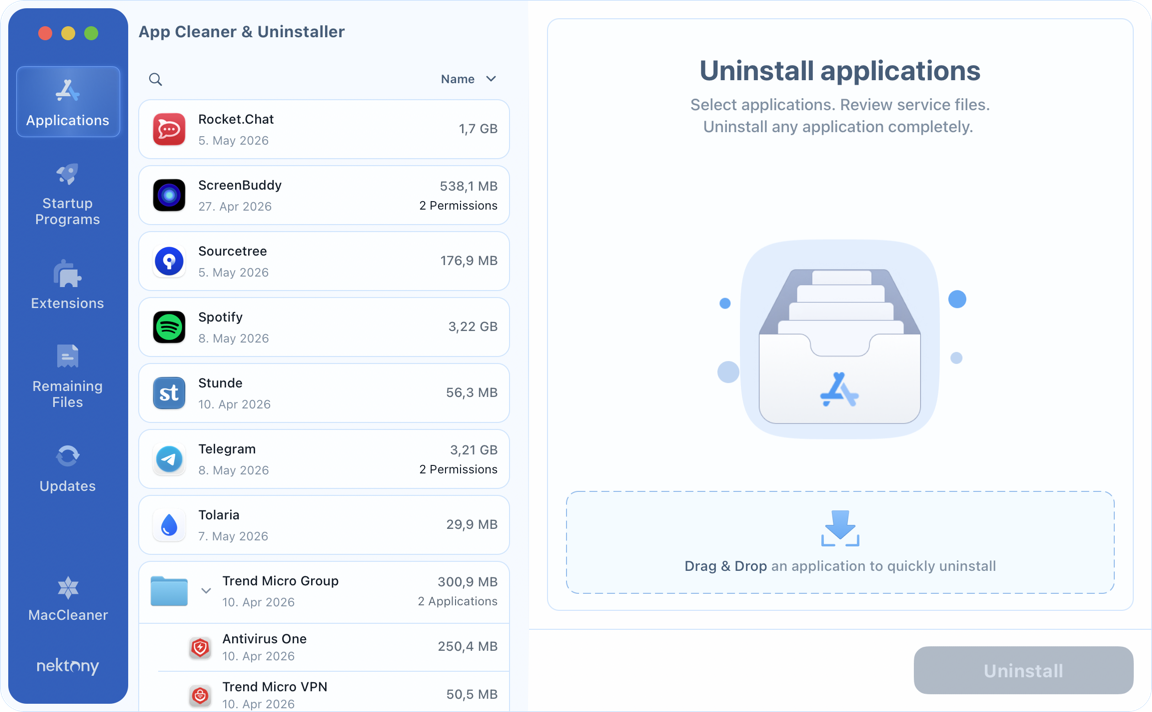Image resolution: width=1152 pixels, height=712 pixels.
Task: Click the nektony logo link
Action: pos(68,666)
